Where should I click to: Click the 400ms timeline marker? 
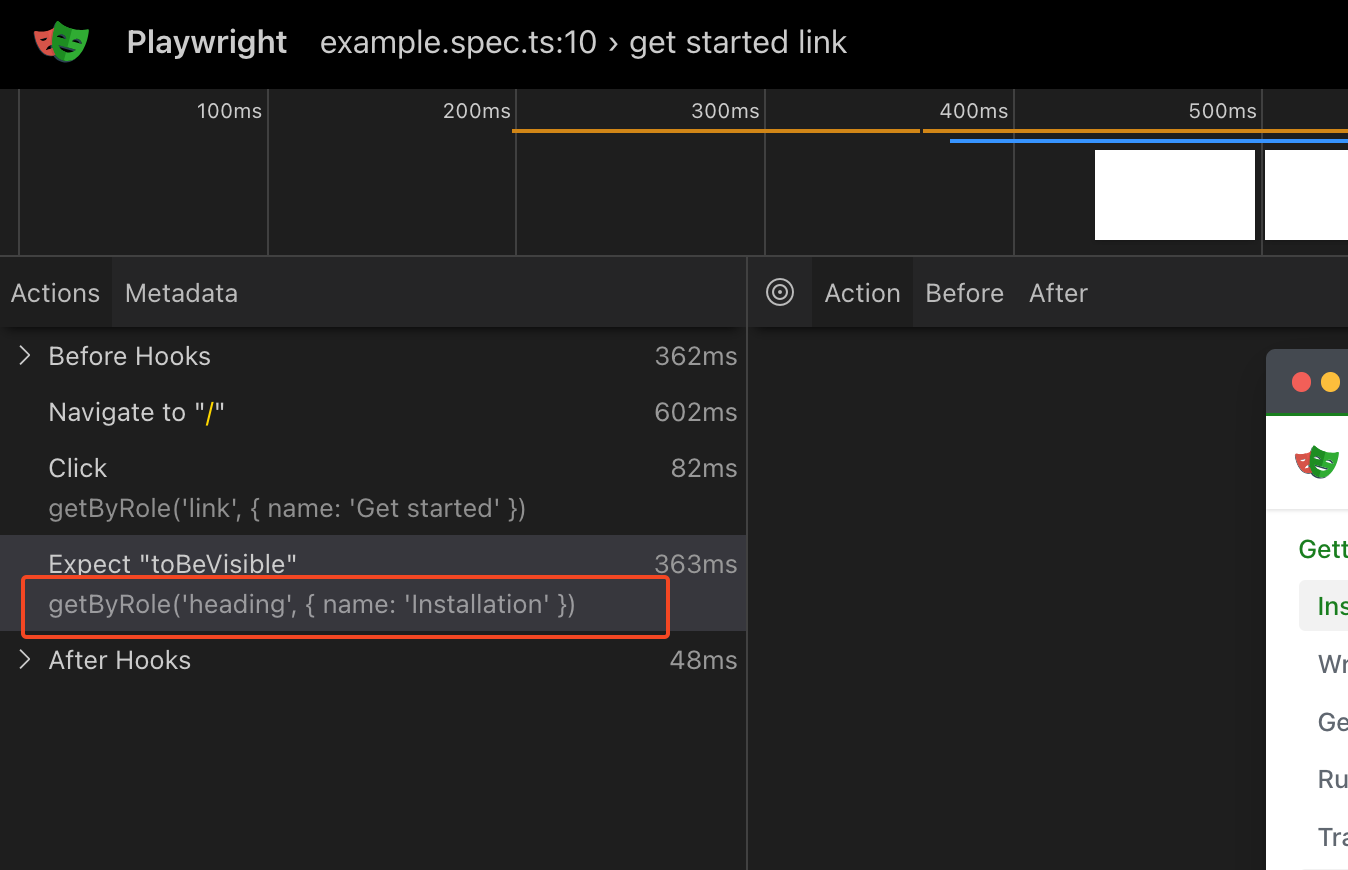point(973,111)
